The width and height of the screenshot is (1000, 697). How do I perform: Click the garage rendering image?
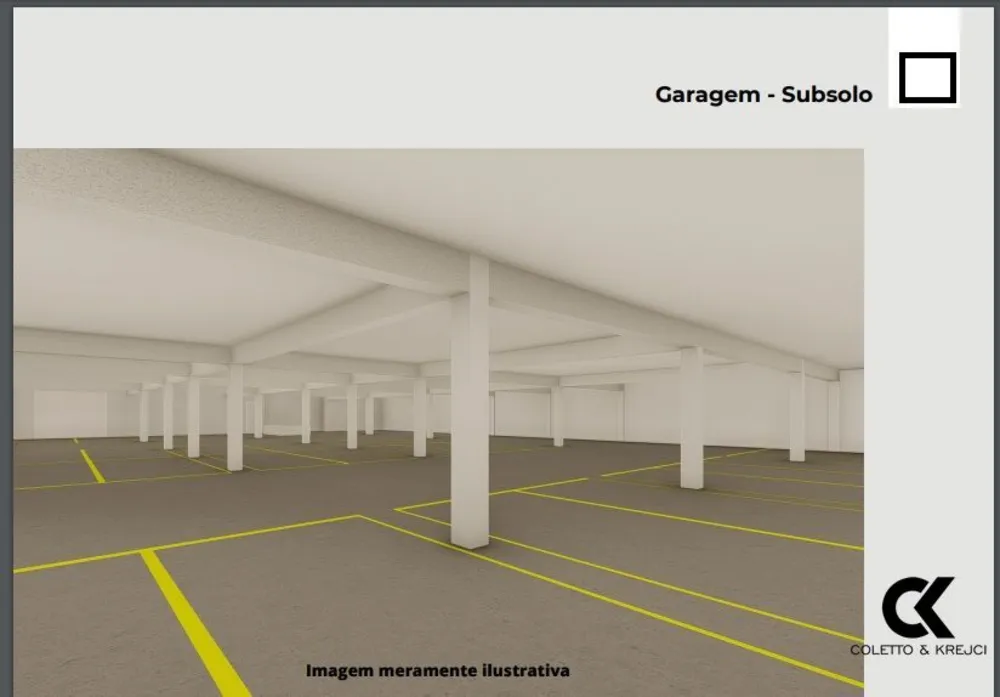point(439,423)
